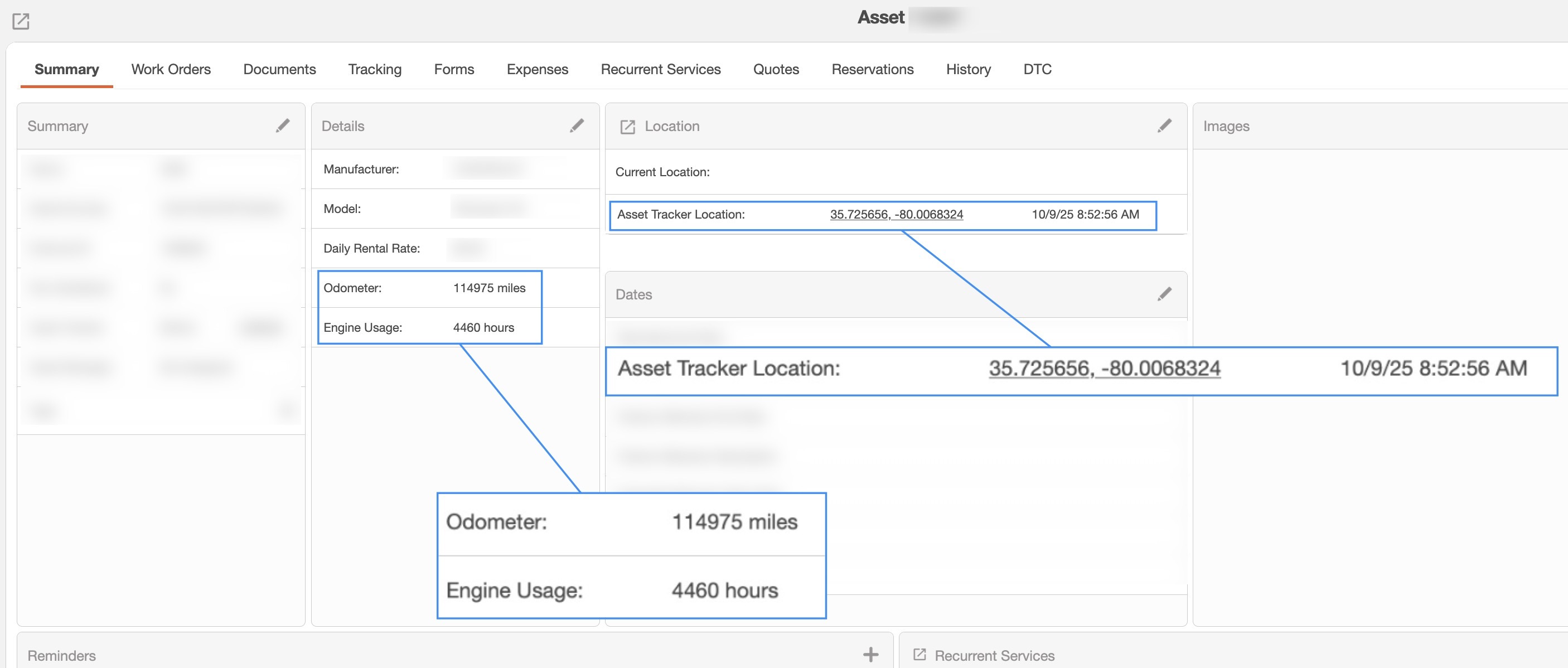Switch to the Work Orders tab
This screenshot has width=1568, height=668.
tap(171, 69)
